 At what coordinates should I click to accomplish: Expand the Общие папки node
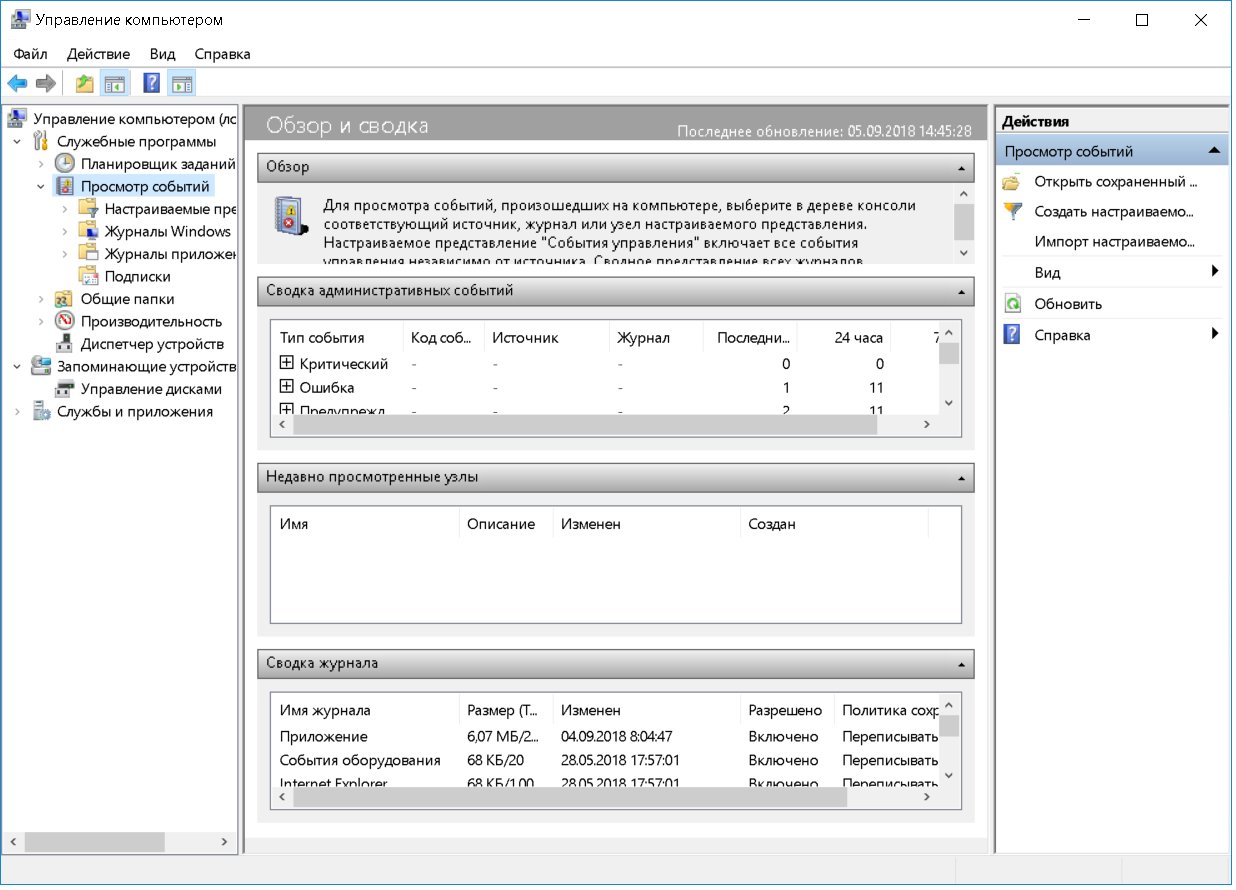[x=41, y=299]
